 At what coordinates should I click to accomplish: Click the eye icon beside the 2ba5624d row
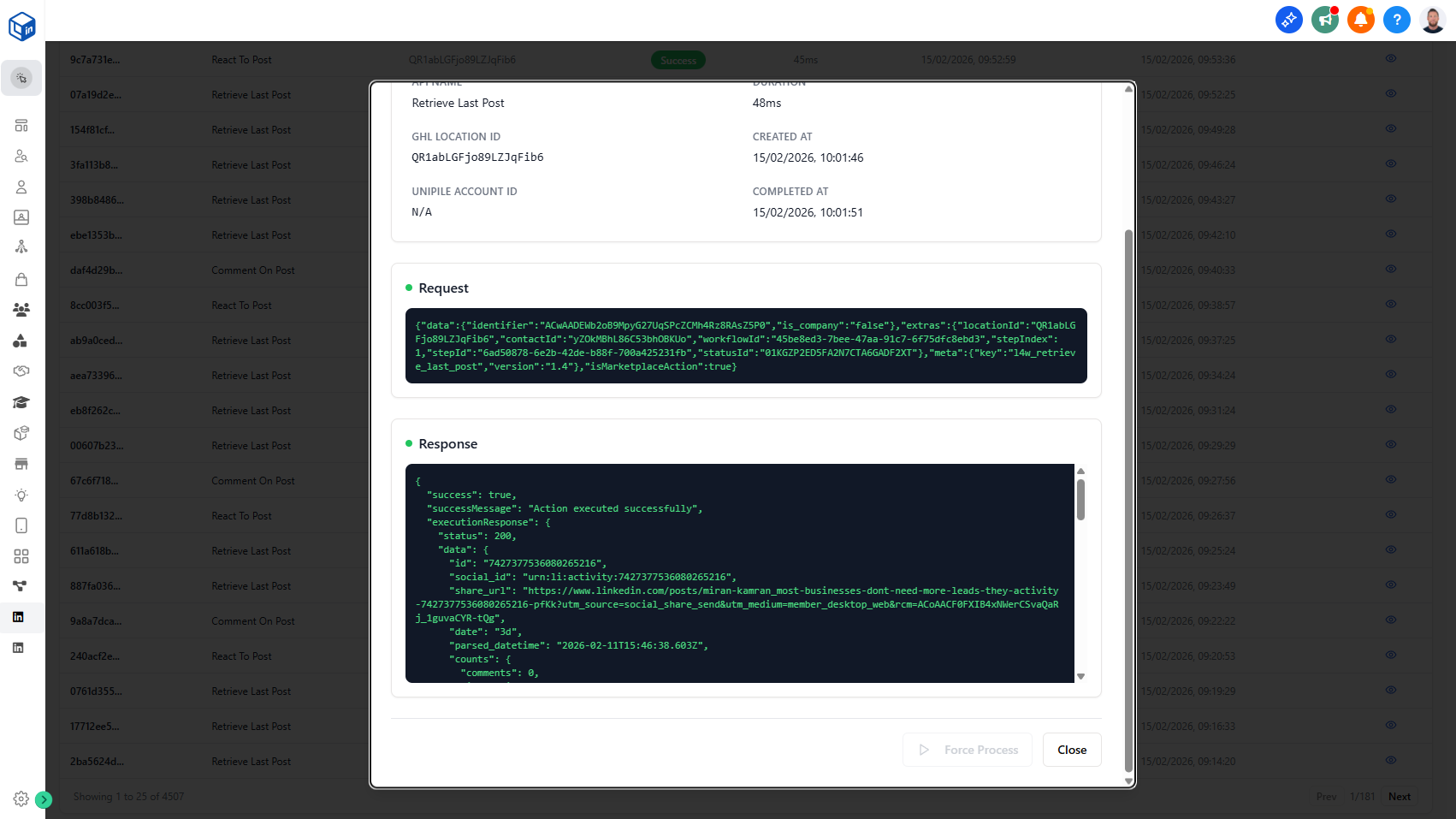(1390, 760)
